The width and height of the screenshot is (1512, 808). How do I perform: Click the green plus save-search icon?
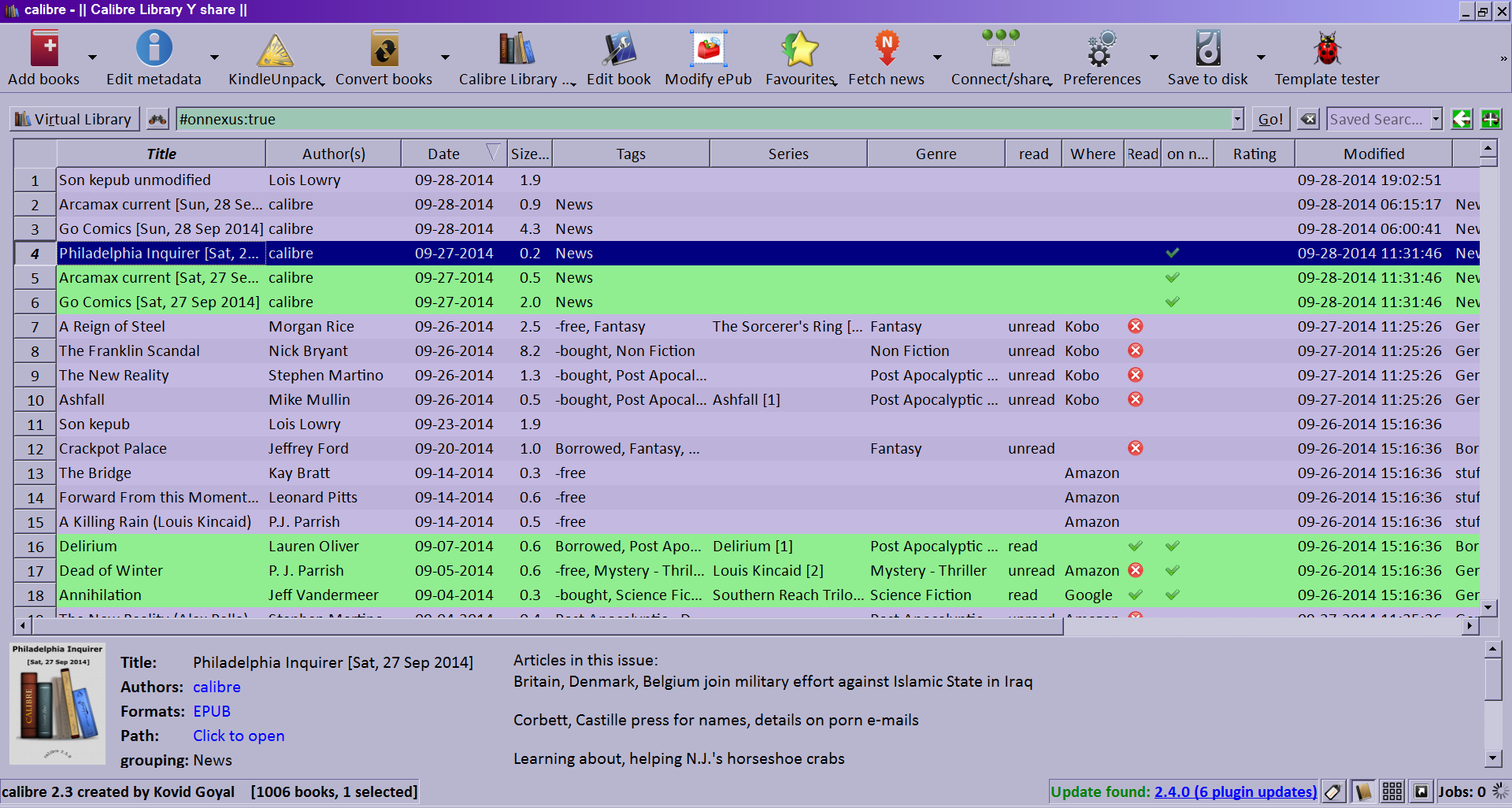1491,119
